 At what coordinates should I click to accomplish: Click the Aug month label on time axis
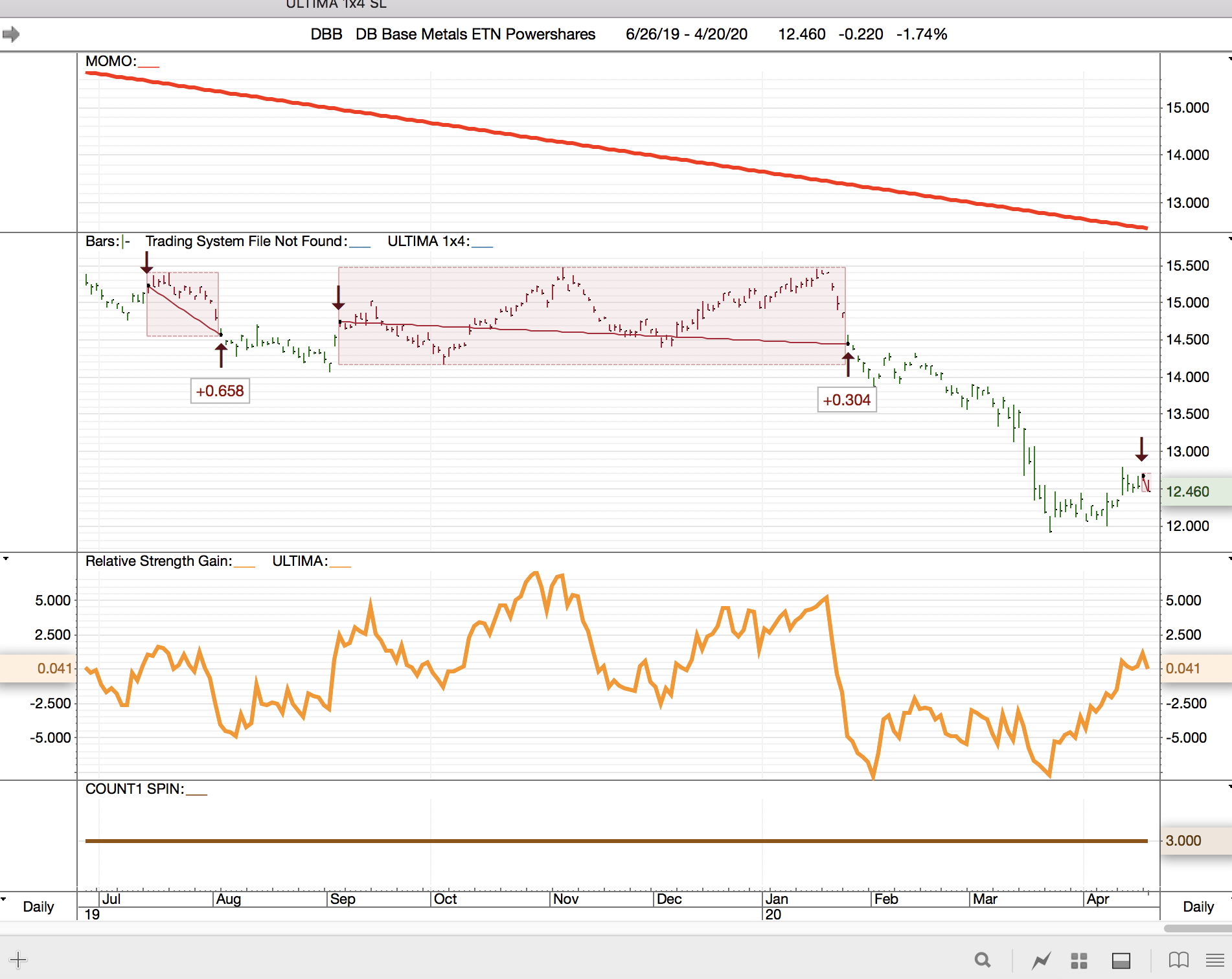pos(229,899)
